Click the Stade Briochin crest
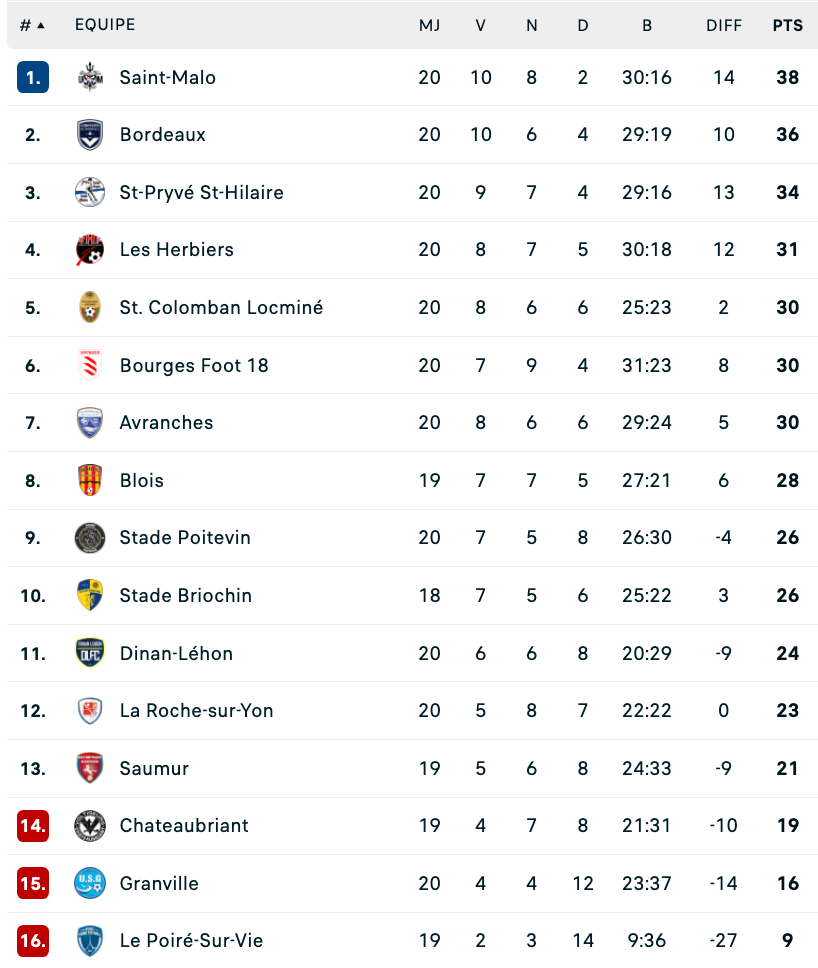 tap(90, 595)
